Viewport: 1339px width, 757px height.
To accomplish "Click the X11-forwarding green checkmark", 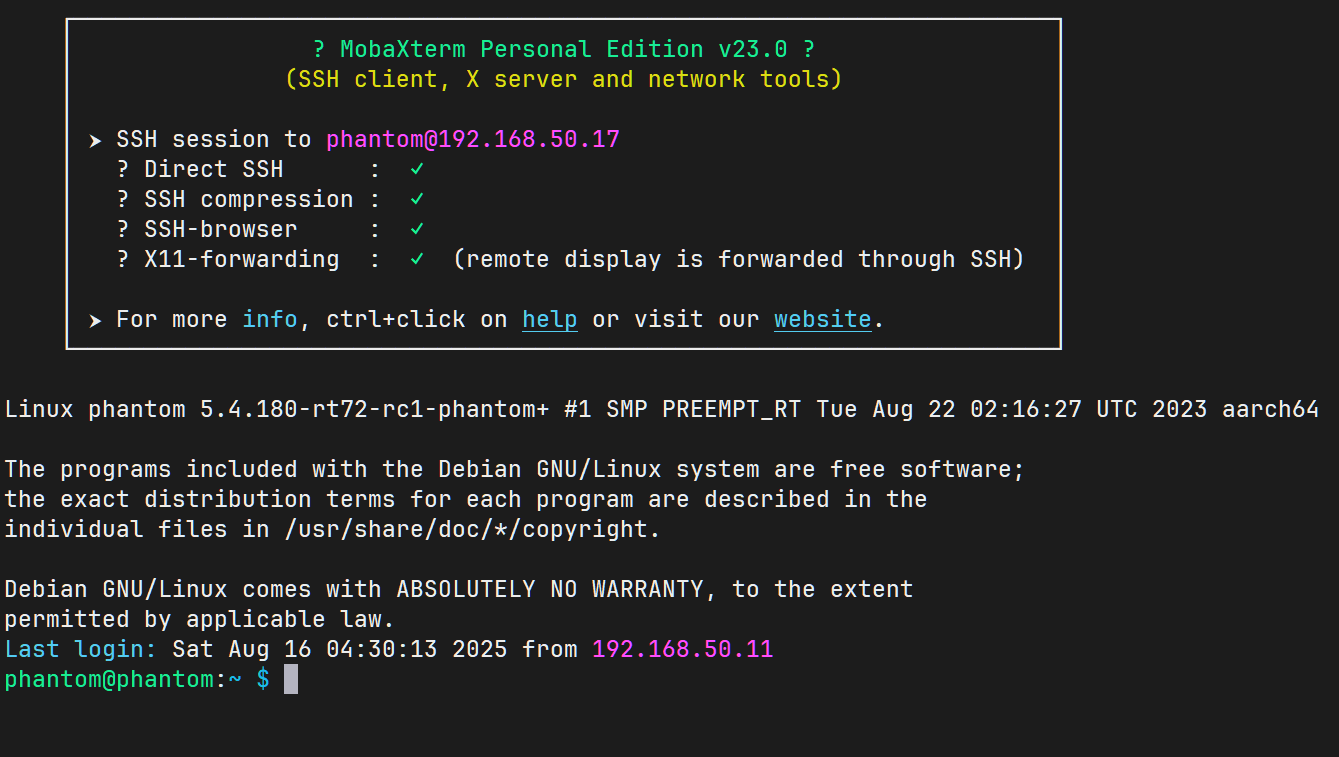I will coord(417,259).
